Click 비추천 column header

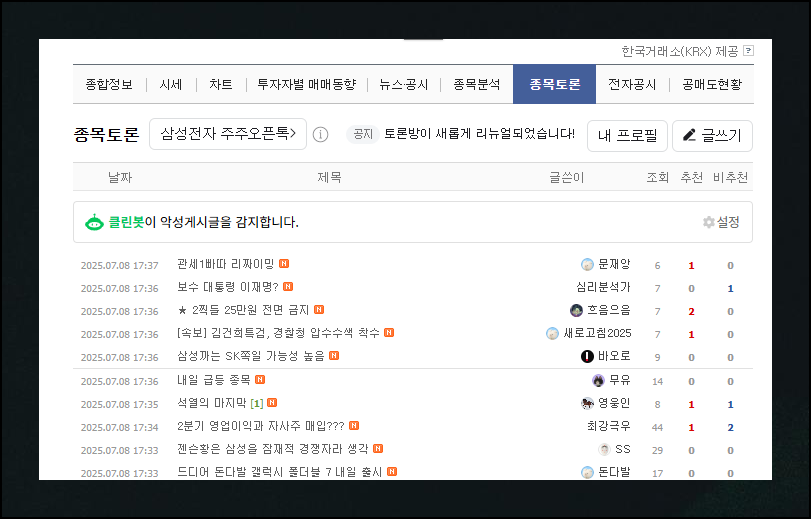pyautogui.click(x=730, y=177)
